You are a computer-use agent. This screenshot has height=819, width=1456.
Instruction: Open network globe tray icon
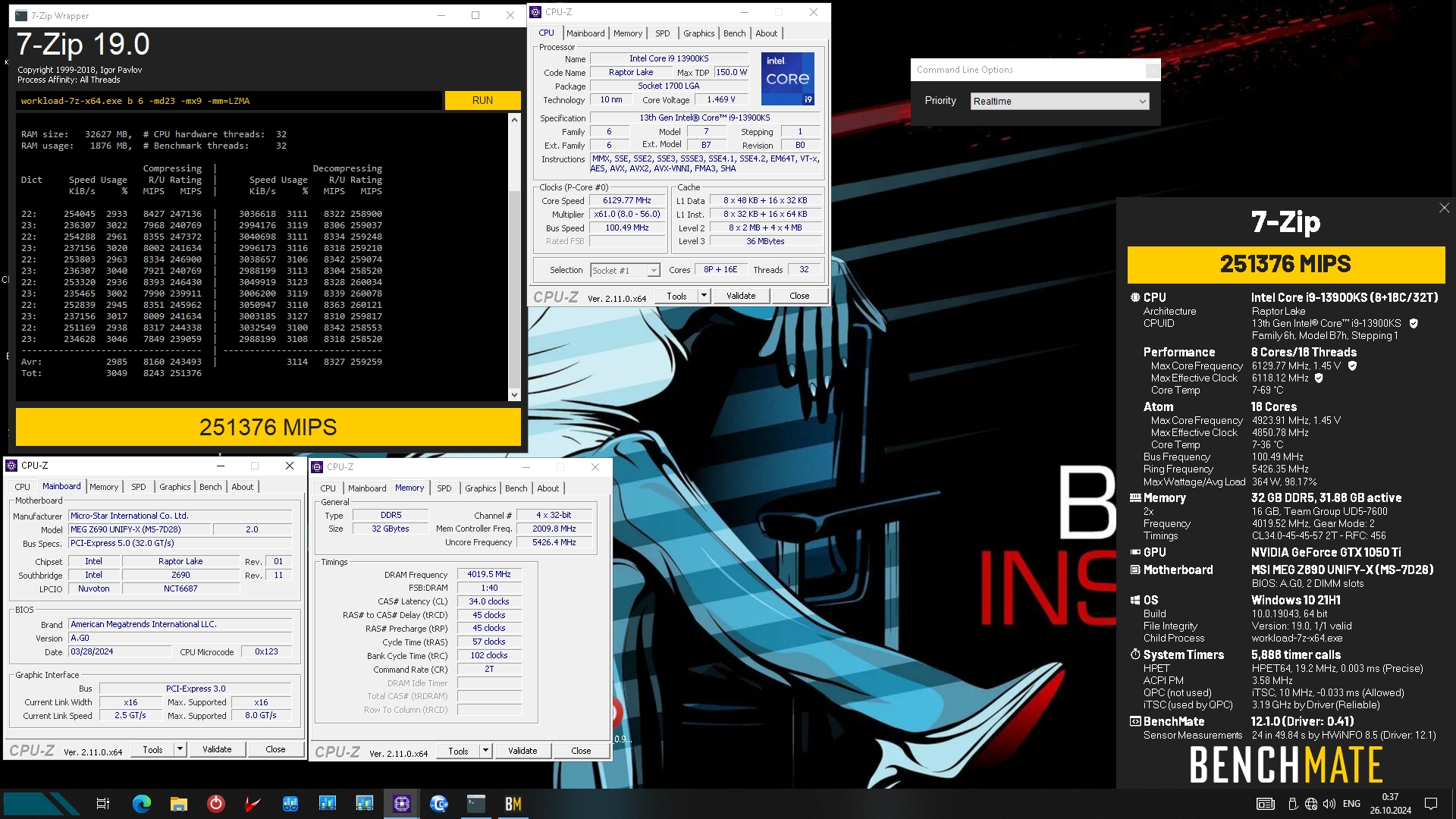pos(1311,804)
